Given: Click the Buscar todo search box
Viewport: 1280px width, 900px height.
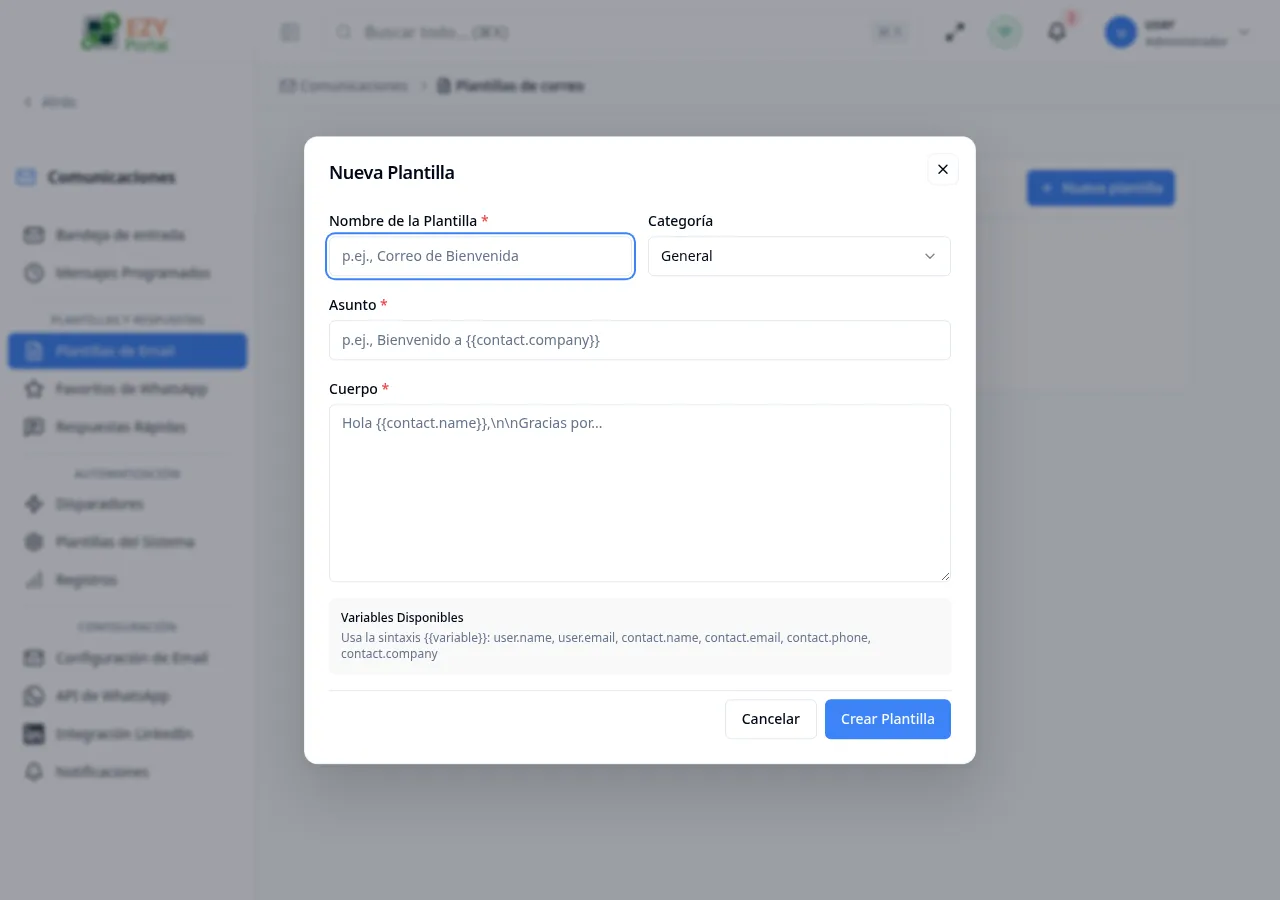Looking at the screenshot, I should click(620, 33).
